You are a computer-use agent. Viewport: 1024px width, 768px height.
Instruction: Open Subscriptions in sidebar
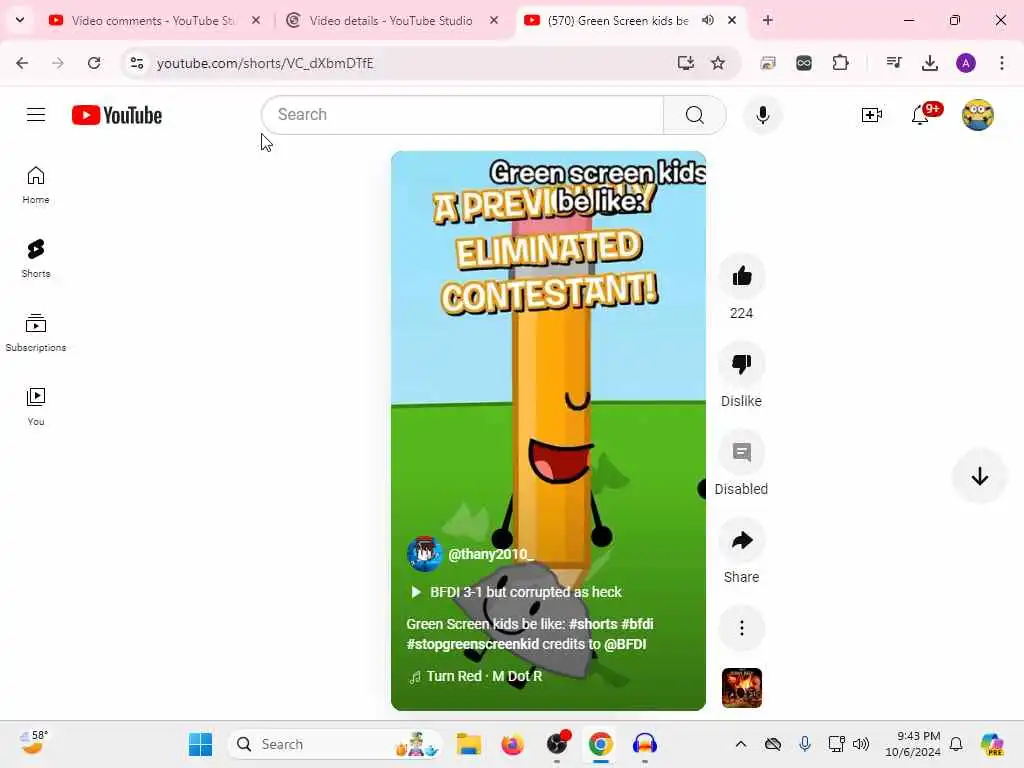click(36, 332)
